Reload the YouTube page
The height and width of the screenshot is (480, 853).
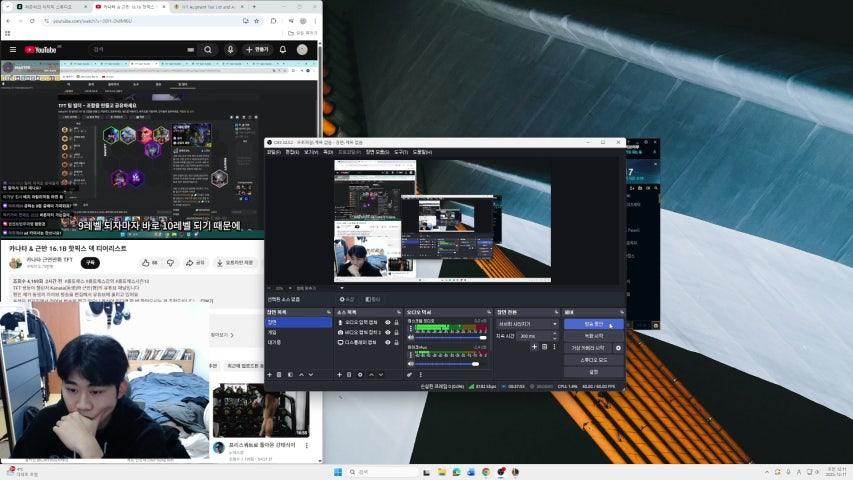(x=32, y=20)
